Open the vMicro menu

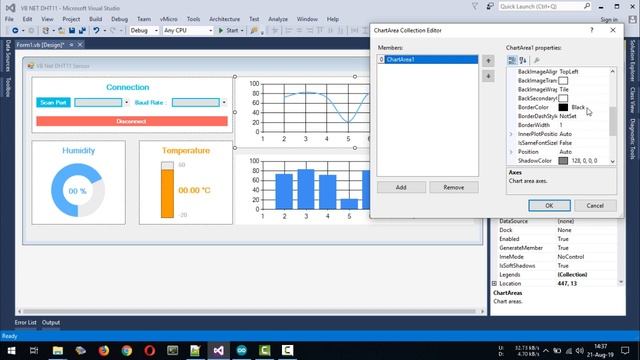coord(169,19)
